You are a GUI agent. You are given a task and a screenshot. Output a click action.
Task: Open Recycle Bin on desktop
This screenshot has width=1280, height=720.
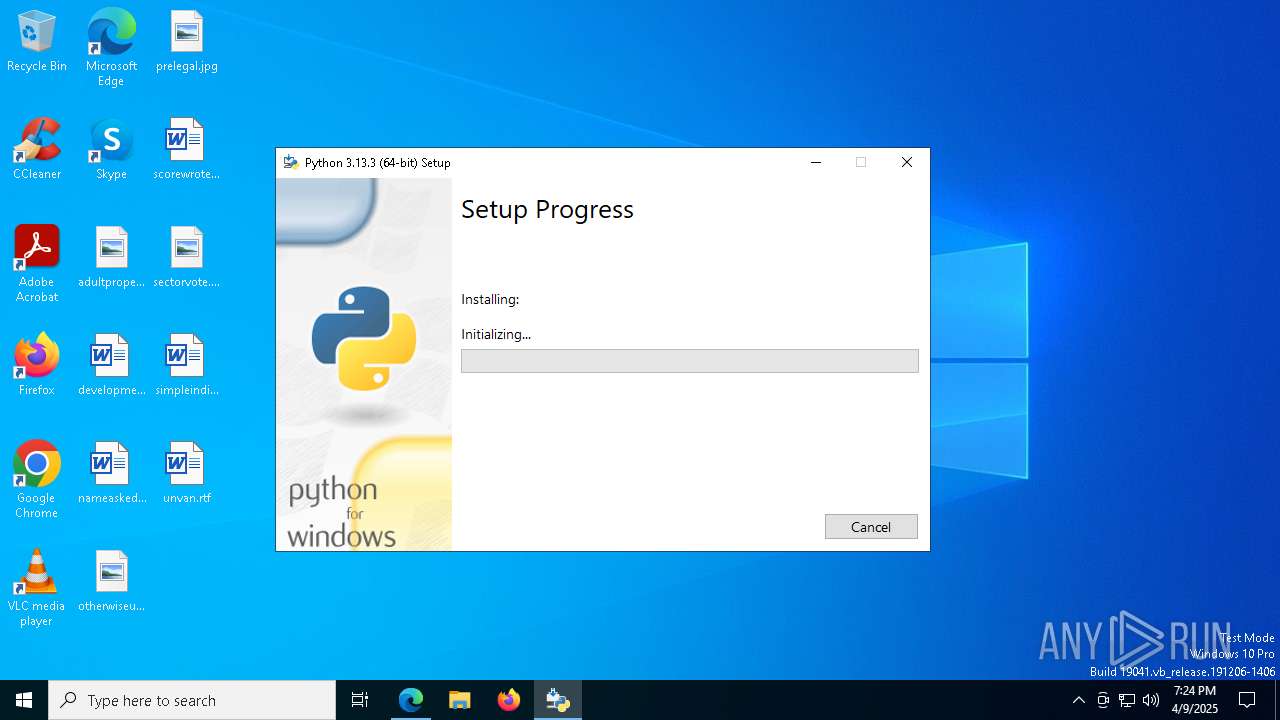click(x=37, y=42)
